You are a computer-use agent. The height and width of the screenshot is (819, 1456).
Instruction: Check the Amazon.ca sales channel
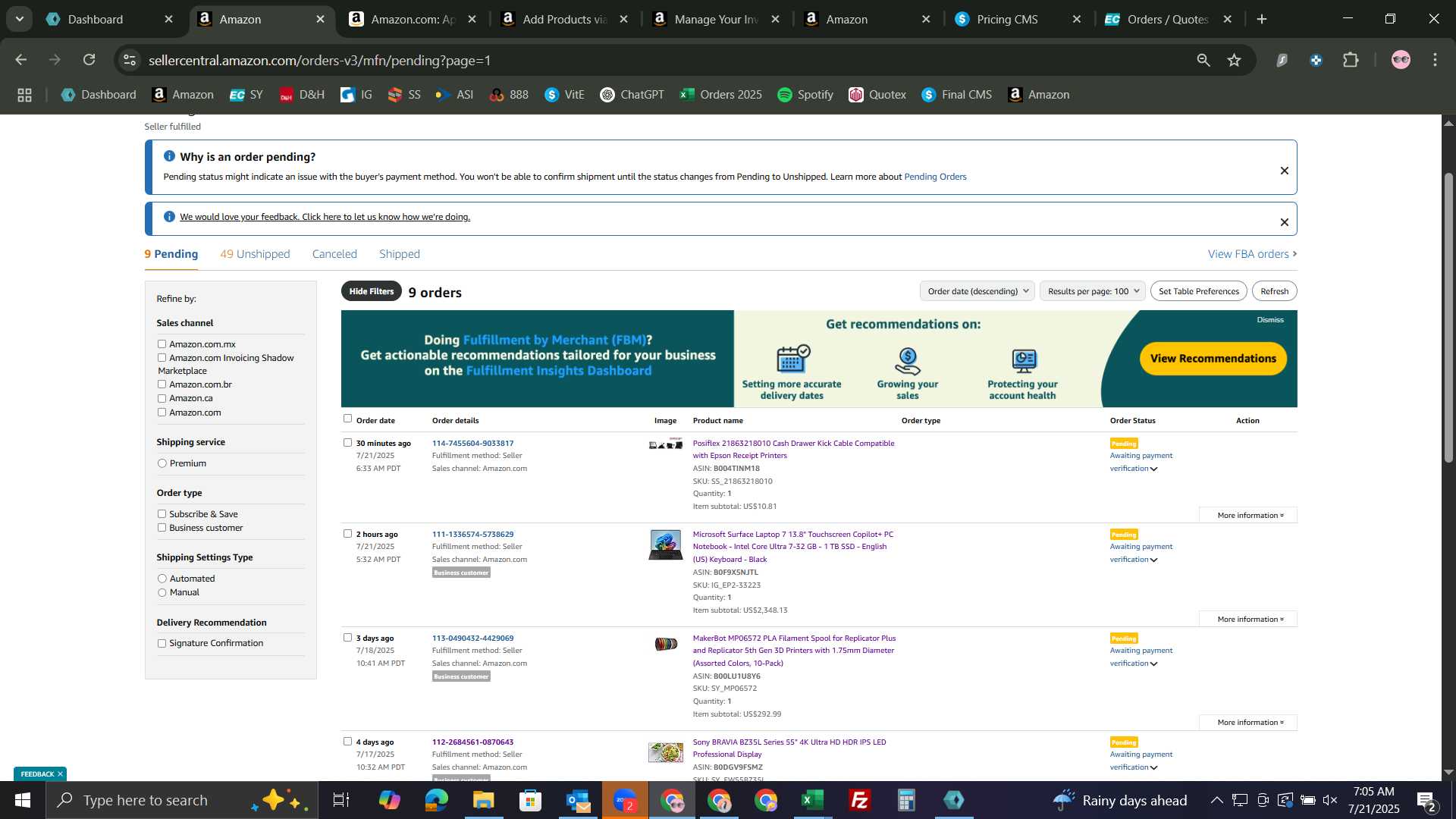tap(162, 398)
